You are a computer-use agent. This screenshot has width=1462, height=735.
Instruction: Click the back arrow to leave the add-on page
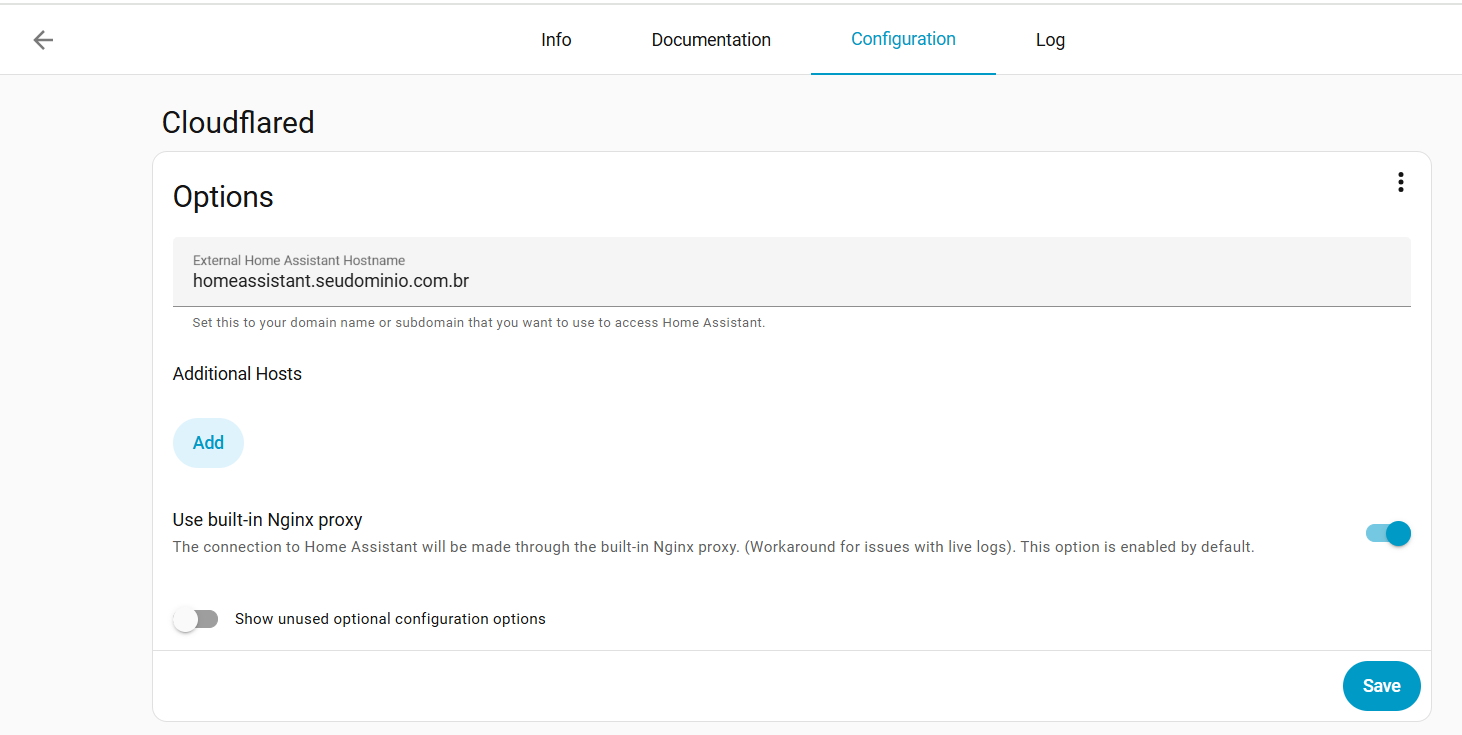pyautogui.click(x=41, y=39)
